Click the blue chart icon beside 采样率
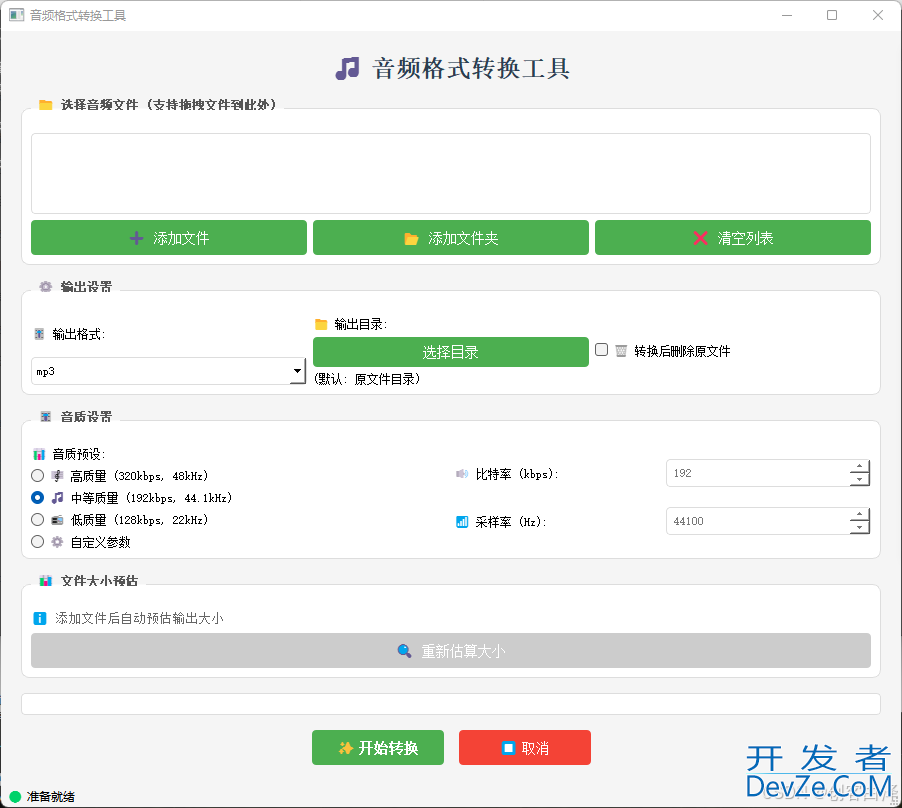This screenshot has height=808, width=902. (462, 522)
